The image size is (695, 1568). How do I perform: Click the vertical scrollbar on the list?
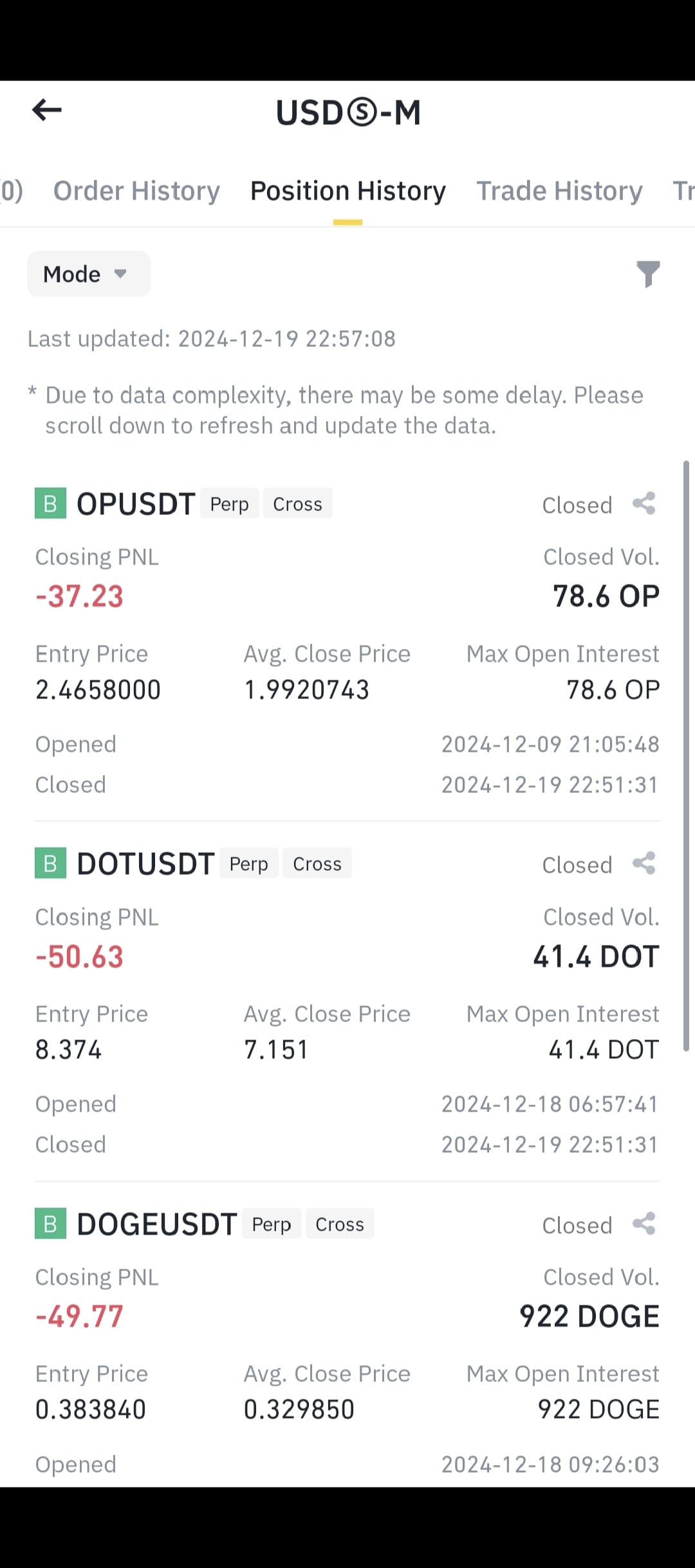686,756
